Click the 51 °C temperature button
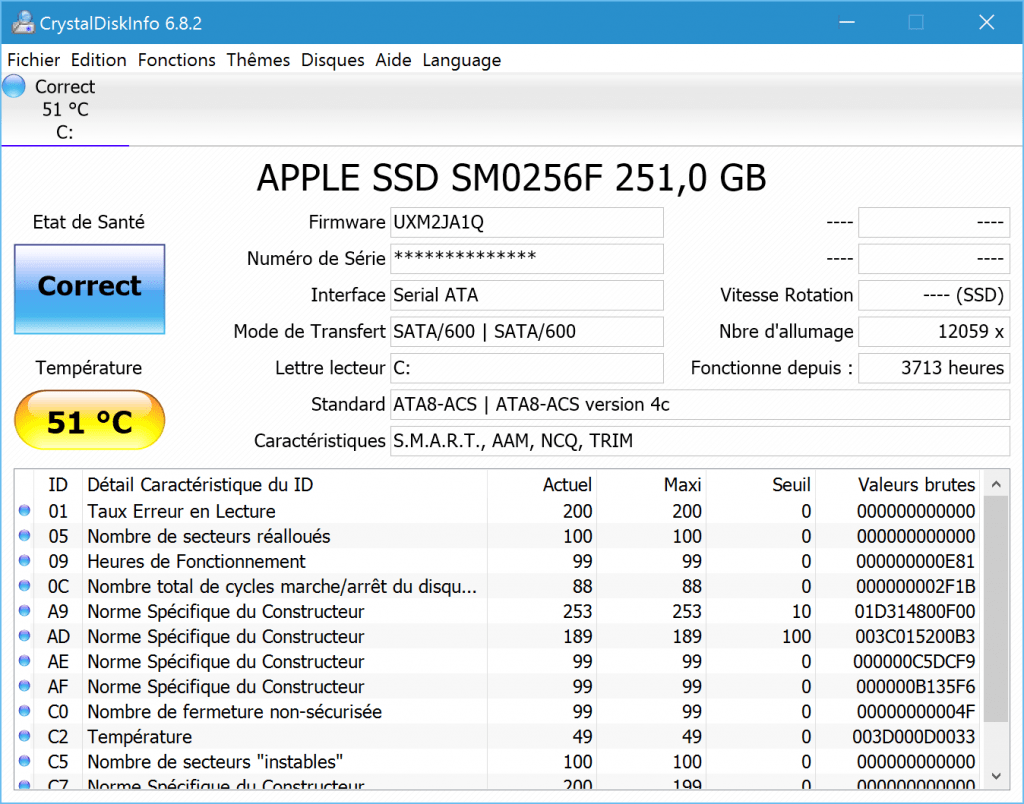The width and height of the screenshot is (1024, 804). point(89,420)
